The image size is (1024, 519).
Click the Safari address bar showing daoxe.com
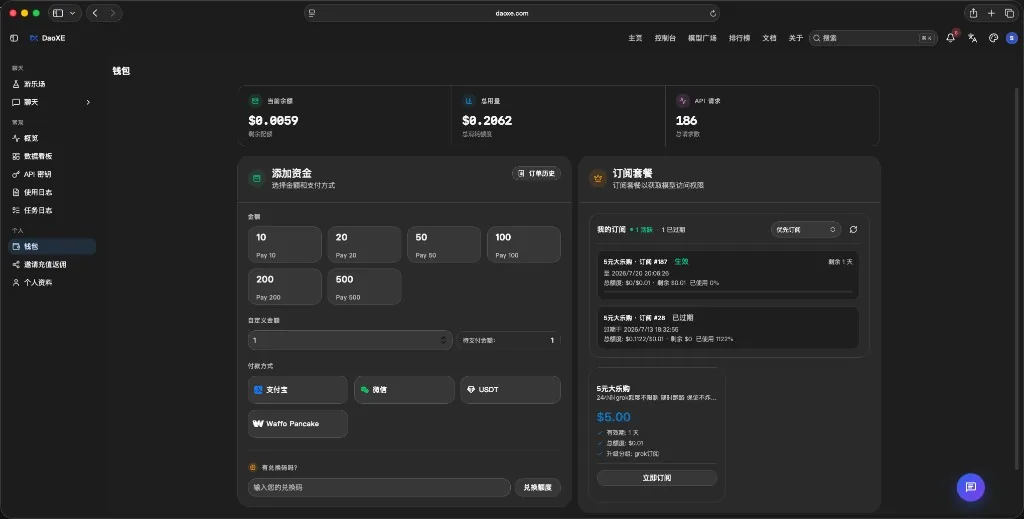pos(512,13)
